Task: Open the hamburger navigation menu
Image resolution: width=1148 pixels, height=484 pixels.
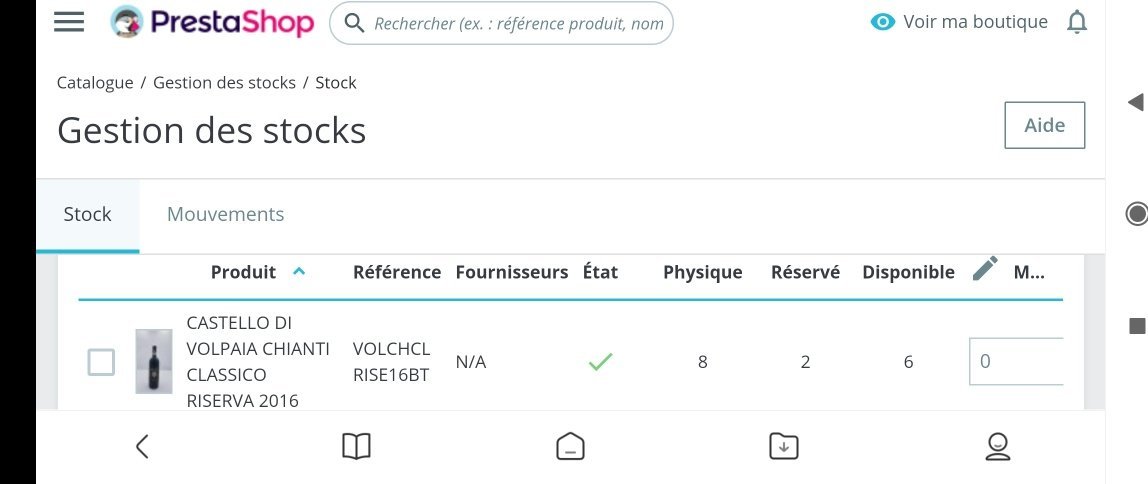Action: (x=70, y=22)
